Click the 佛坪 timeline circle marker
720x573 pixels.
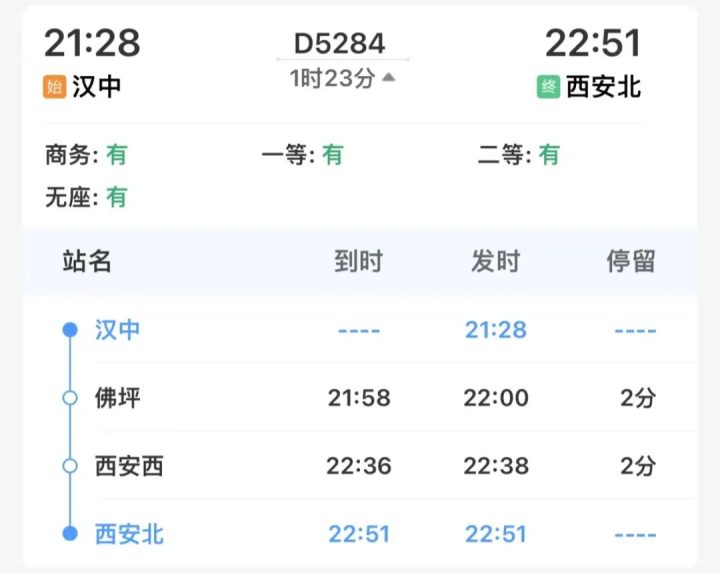pos(70,398)
